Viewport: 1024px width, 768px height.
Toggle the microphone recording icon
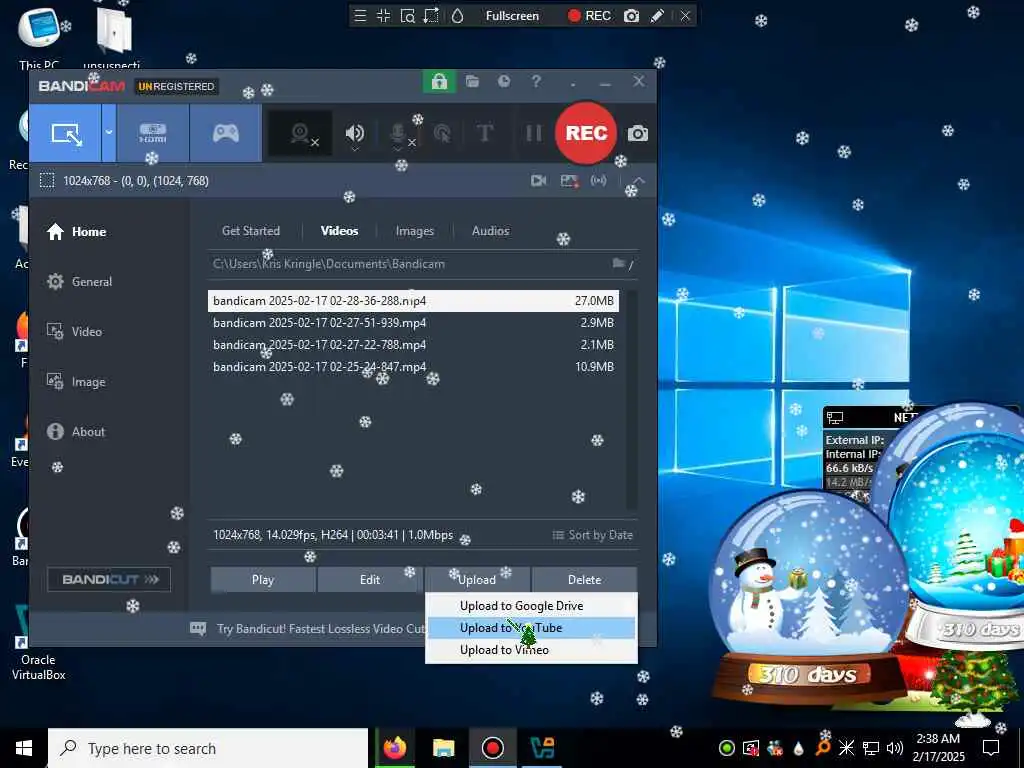point(398,134)
